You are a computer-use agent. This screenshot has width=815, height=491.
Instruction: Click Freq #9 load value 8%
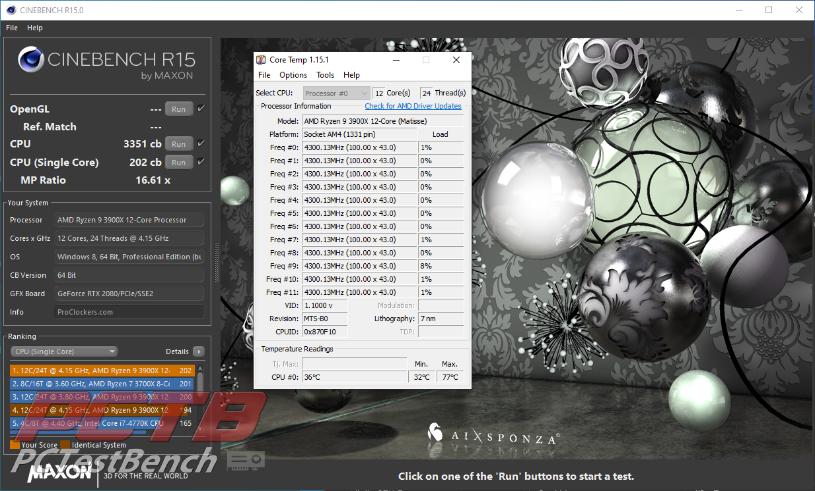click(441, 266)
